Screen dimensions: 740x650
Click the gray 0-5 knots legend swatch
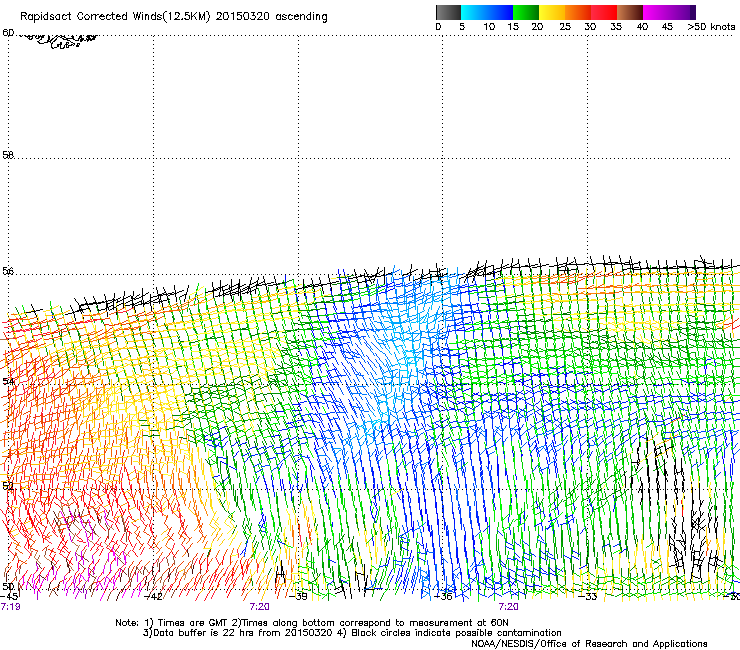[448, 12]
